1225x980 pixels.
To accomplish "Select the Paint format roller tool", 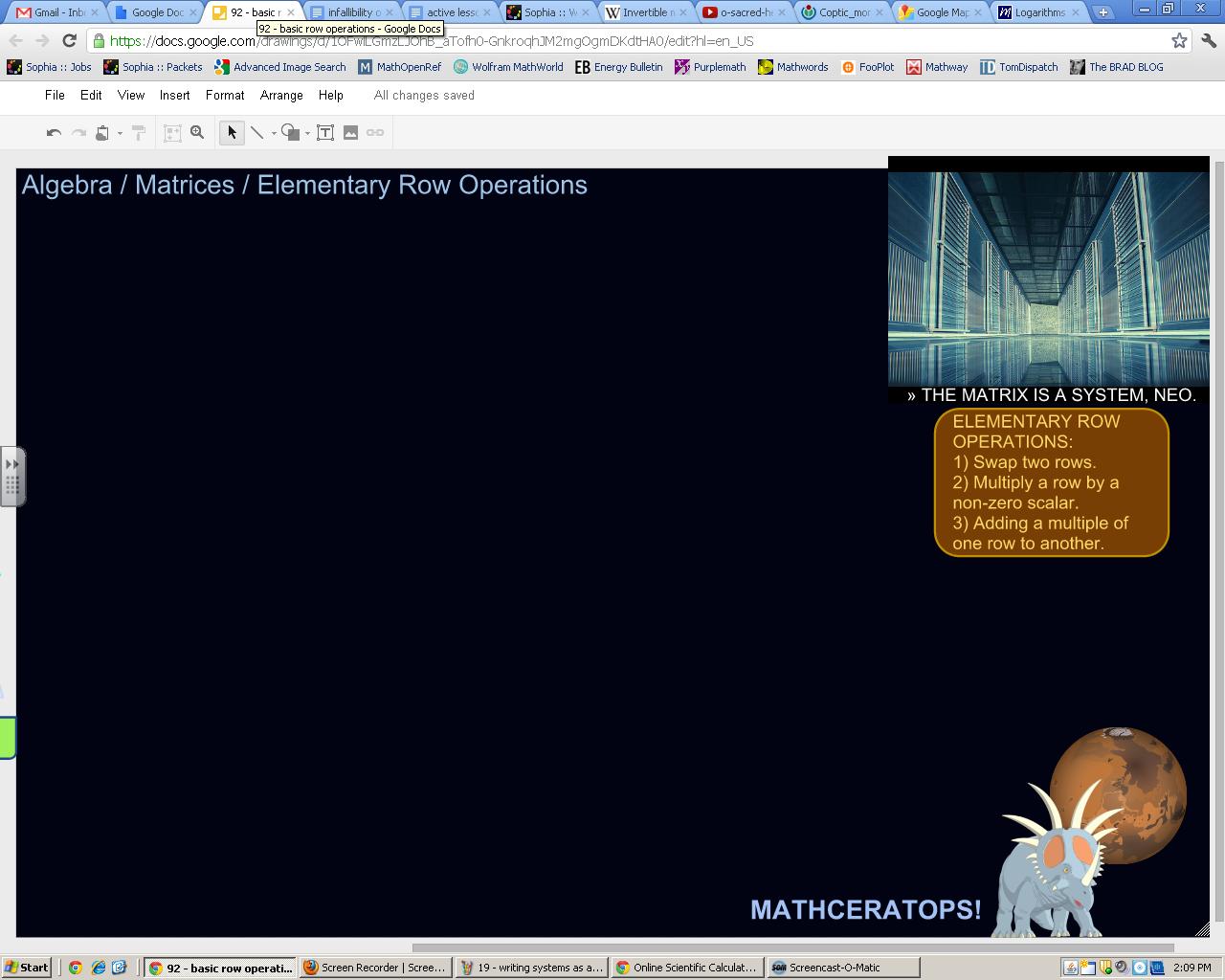I will (x=139, y=133).
